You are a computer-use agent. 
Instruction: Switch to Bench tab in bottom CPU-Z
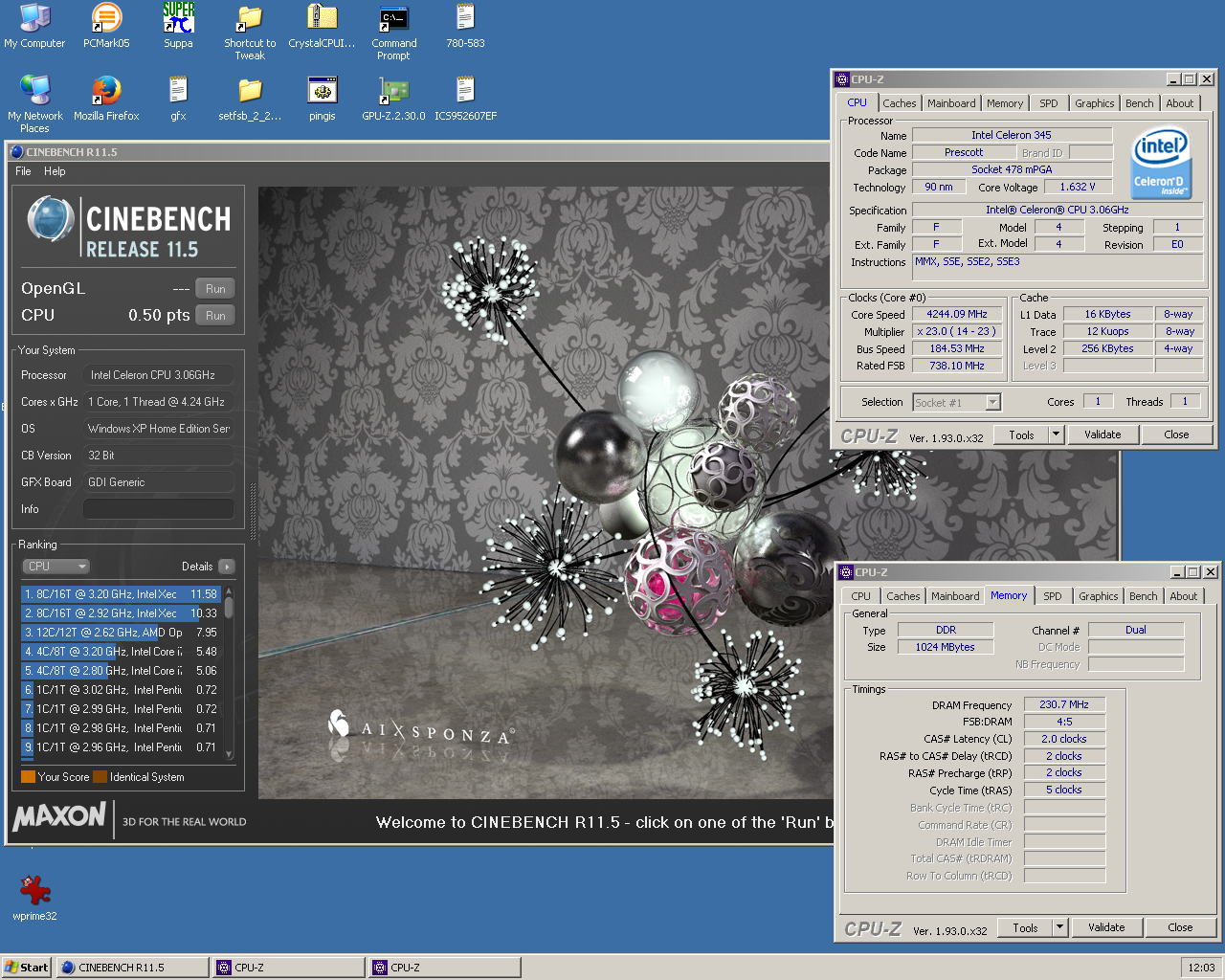point(1143,596)
